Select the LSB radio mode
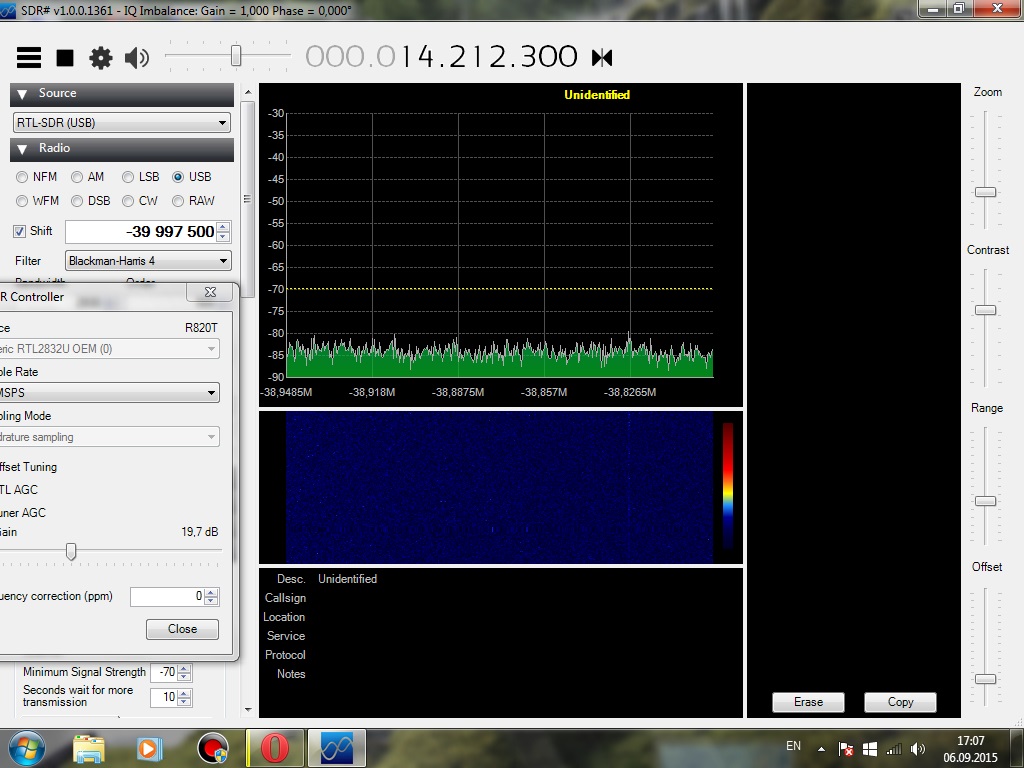This screenshot has width=1024, height=768. point(128,177)
